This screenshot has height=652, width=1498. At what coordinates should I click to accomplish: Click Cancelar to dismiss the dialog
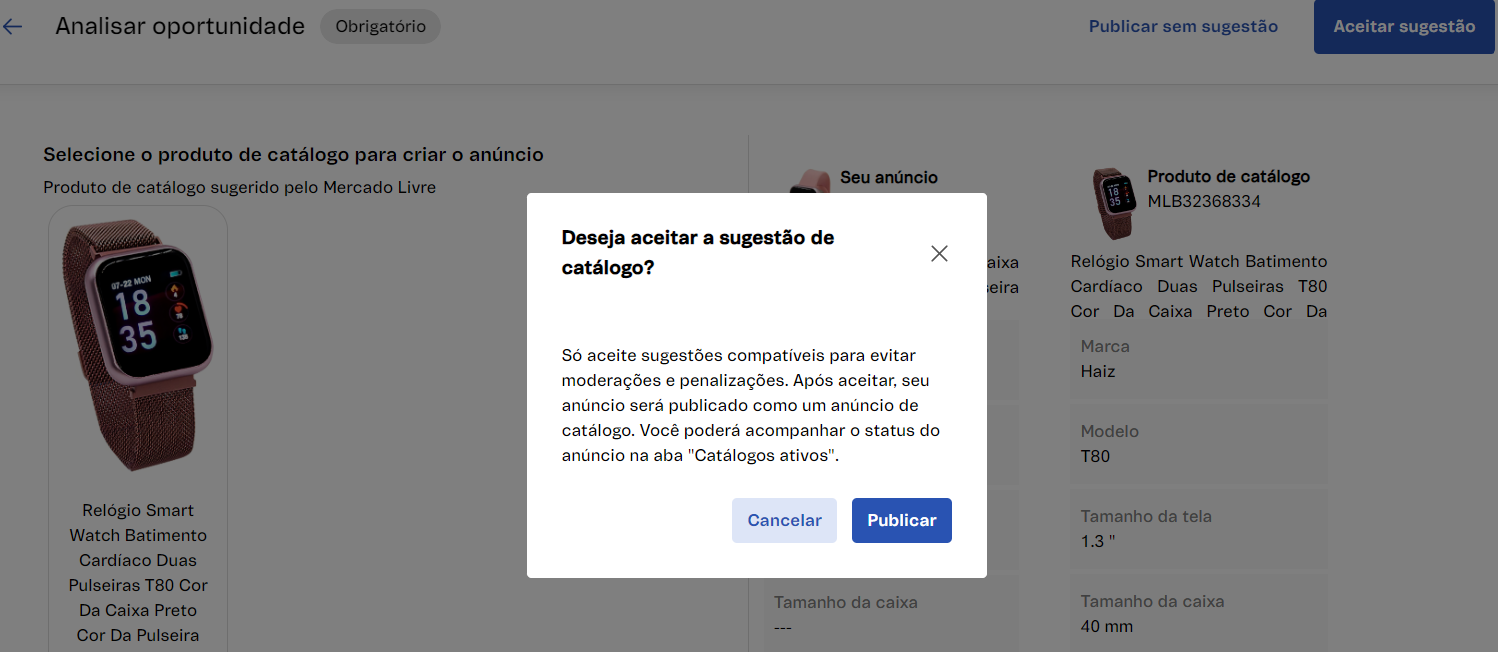click(784, 520)
